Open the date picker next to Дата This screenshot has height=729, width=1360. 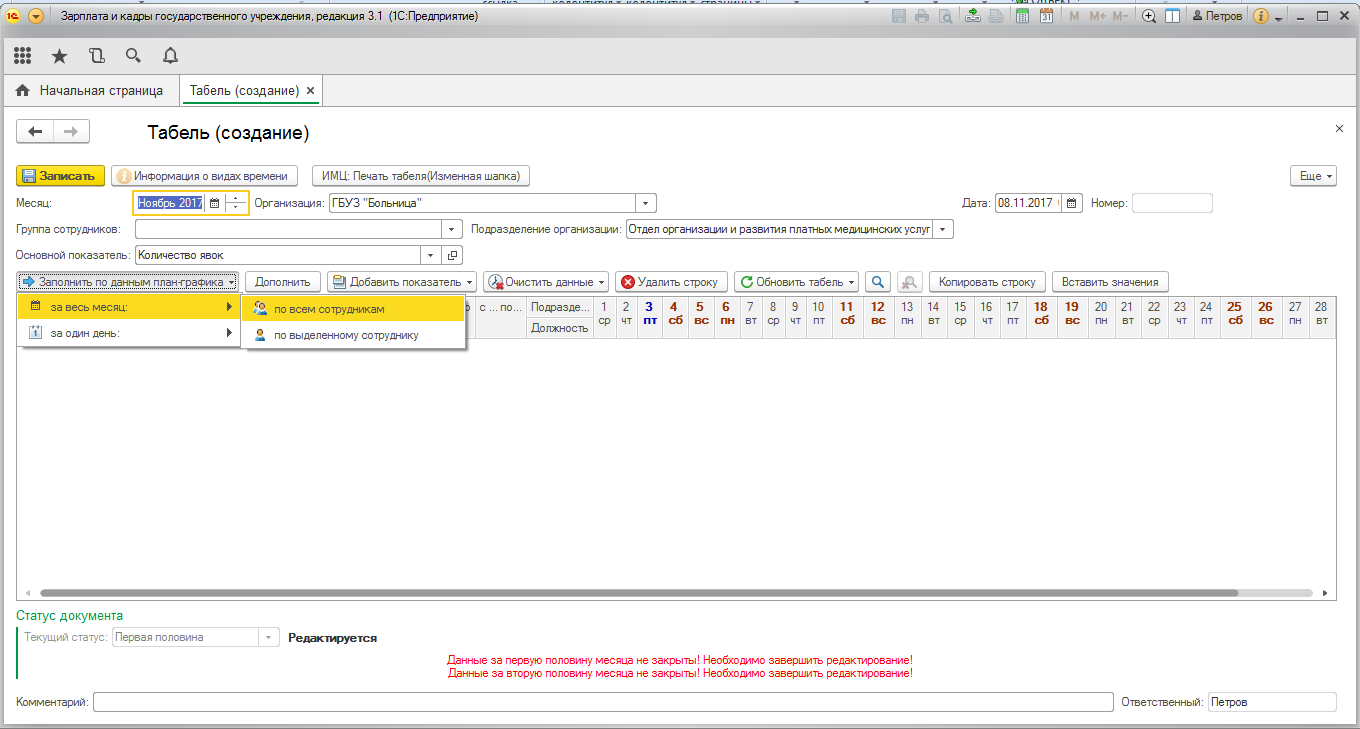coord(1072,203)
